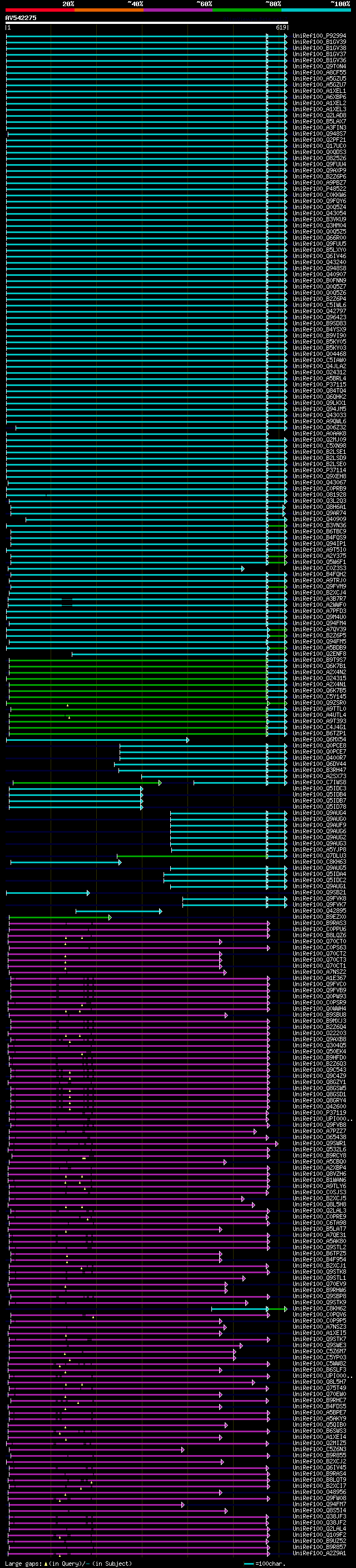Open hit UniRef100_P92994
The width and height of the screenshot is (356, 1568).
pyautogui.click(x=319, y=36)
